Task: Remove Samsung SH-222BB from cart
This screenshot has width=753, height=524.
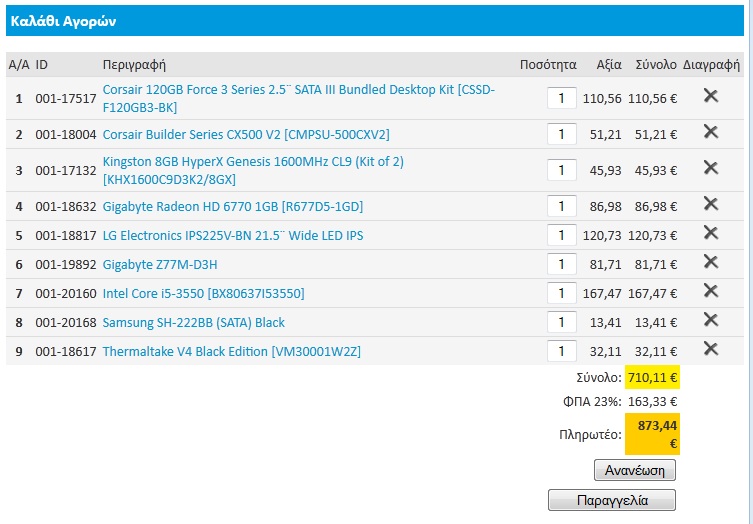Action: pyautogui.click(x=711, y=319)
